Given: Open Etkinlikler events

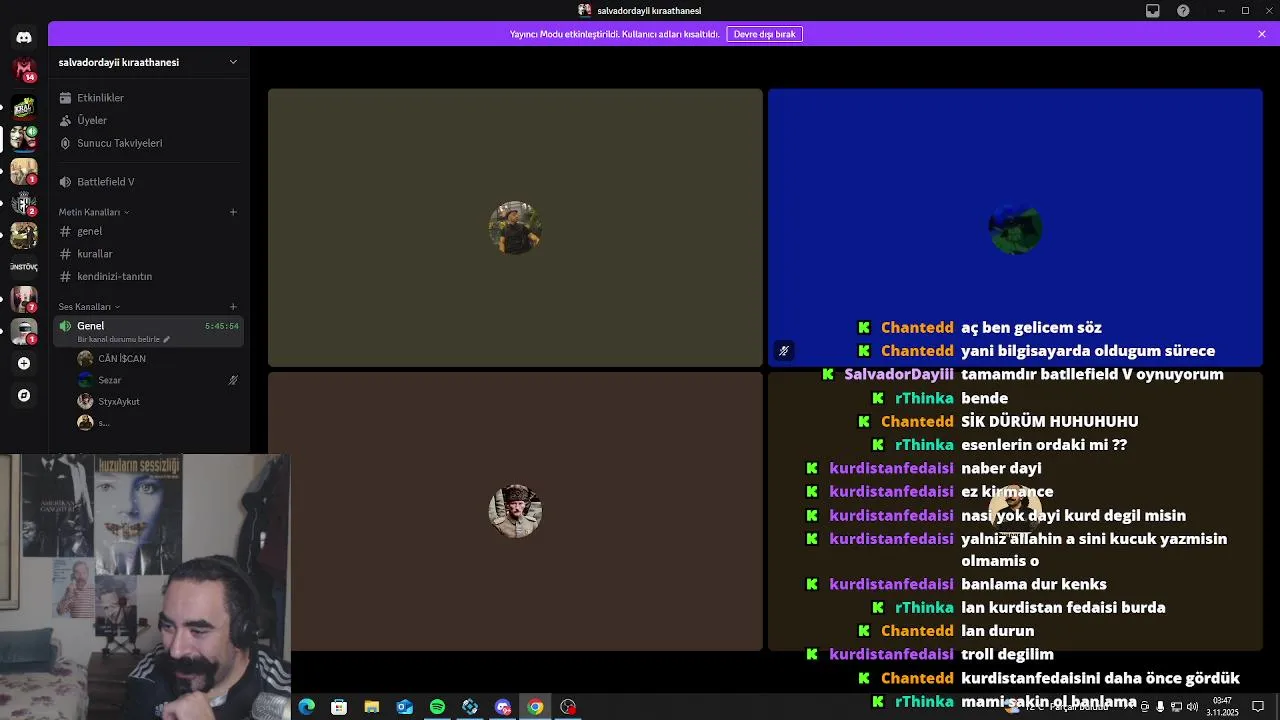Looking at the screenshot, I should [x=147, y=98].
